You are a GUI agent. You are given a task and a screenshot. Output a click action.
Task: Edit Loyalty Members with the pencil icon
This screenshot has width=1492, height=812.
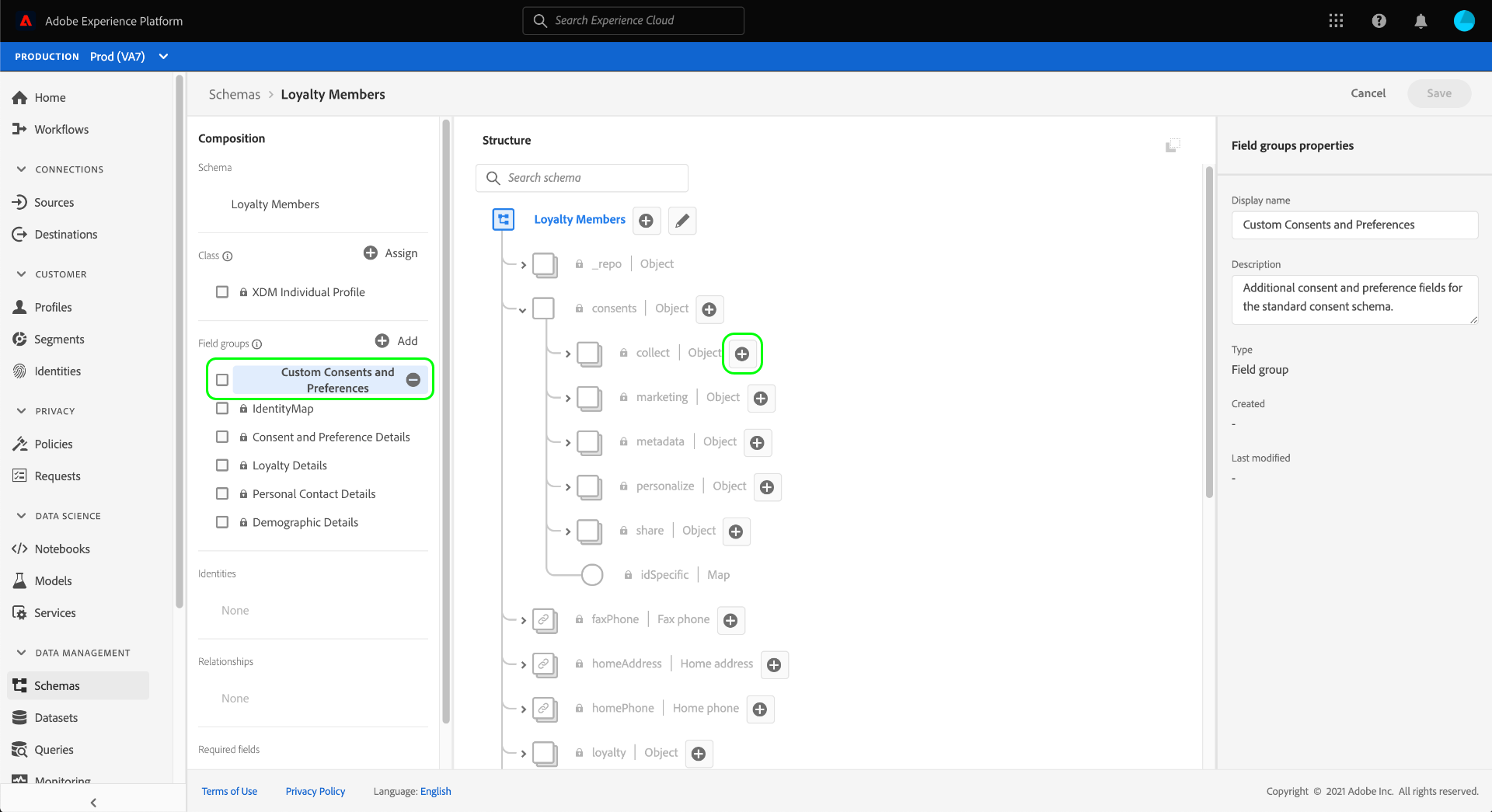(682, 221)
